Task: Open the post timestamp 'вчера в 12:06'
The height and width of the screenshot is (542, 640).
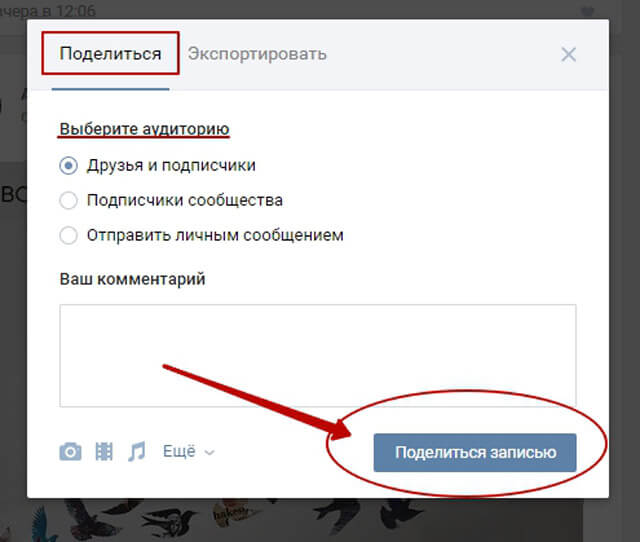Action: coord(47,11)
